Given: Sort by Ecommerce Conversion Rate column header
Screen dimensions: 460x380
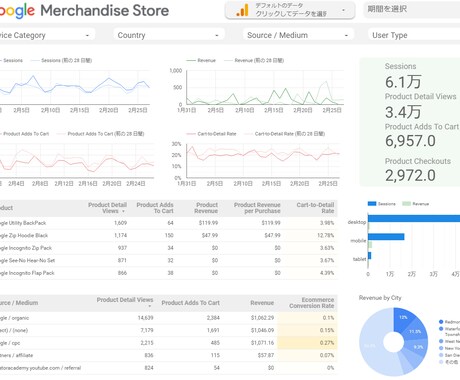Looking at the screenshot, I should [312, 303].
